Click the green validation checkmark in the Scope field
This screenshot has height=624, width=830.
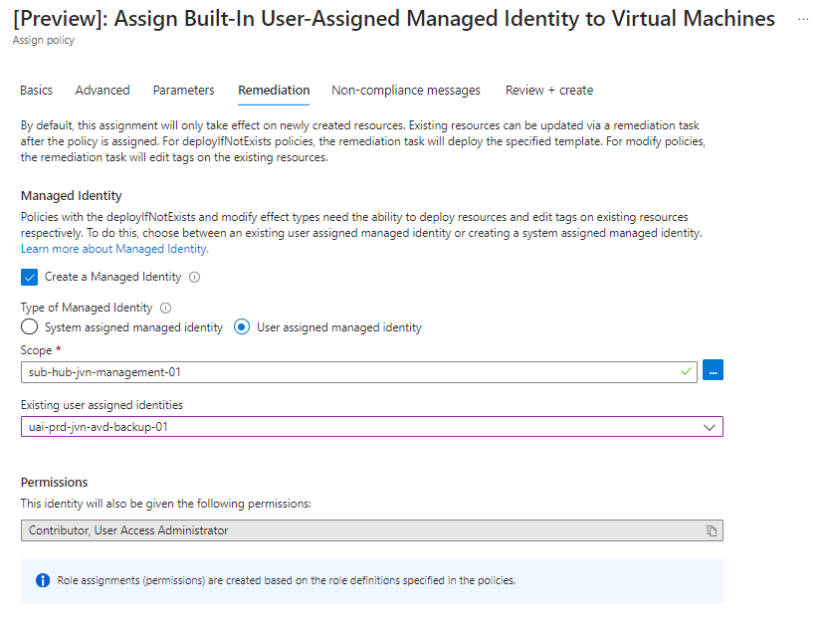(x=686, y=372)
